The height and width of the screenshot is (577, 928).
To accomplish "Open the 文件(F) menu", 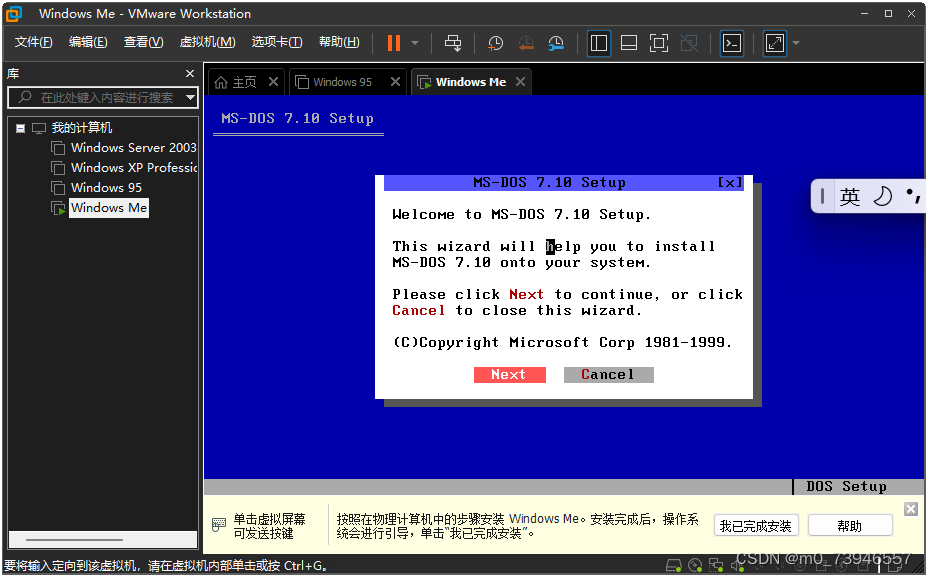I will point(34,42).
